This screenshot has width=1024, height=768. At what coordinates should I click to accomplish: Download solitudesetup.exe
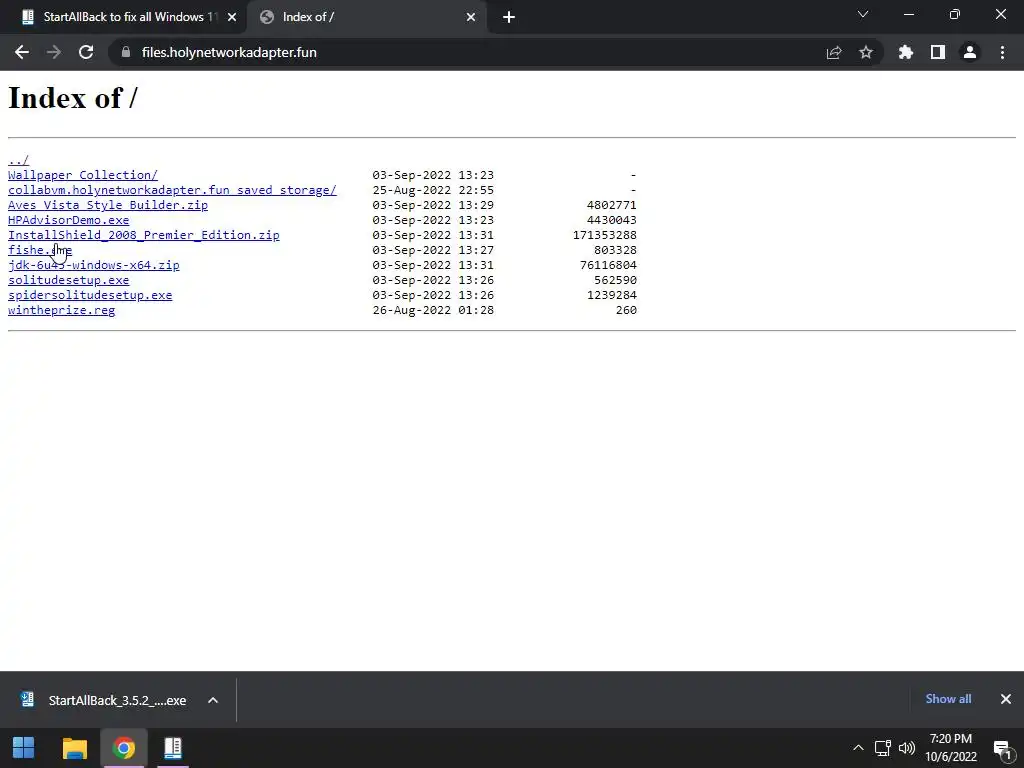69,280
